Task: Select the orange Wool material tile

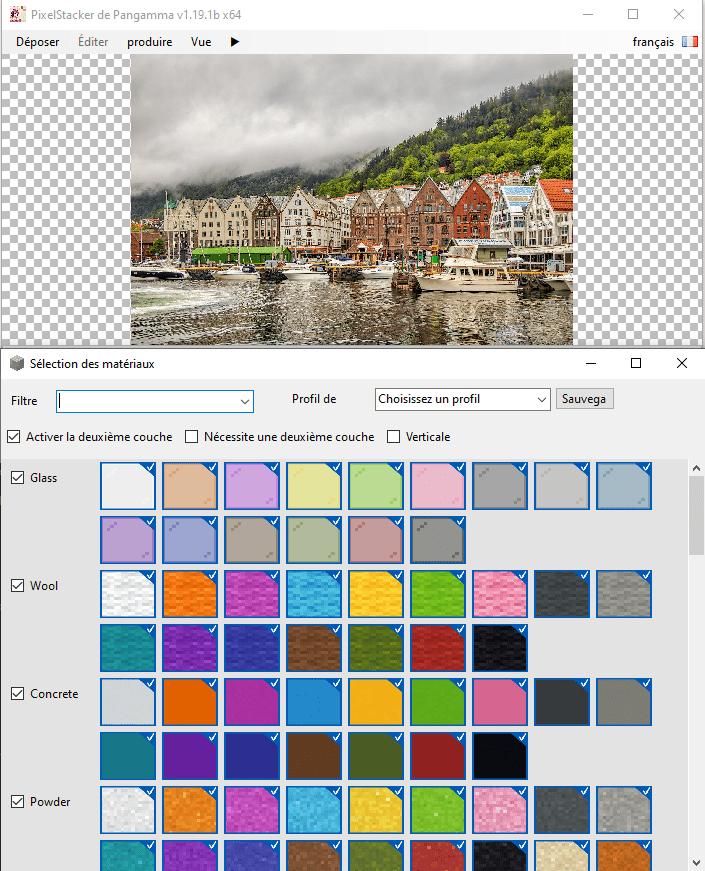Action: click(x=190, y=594)
